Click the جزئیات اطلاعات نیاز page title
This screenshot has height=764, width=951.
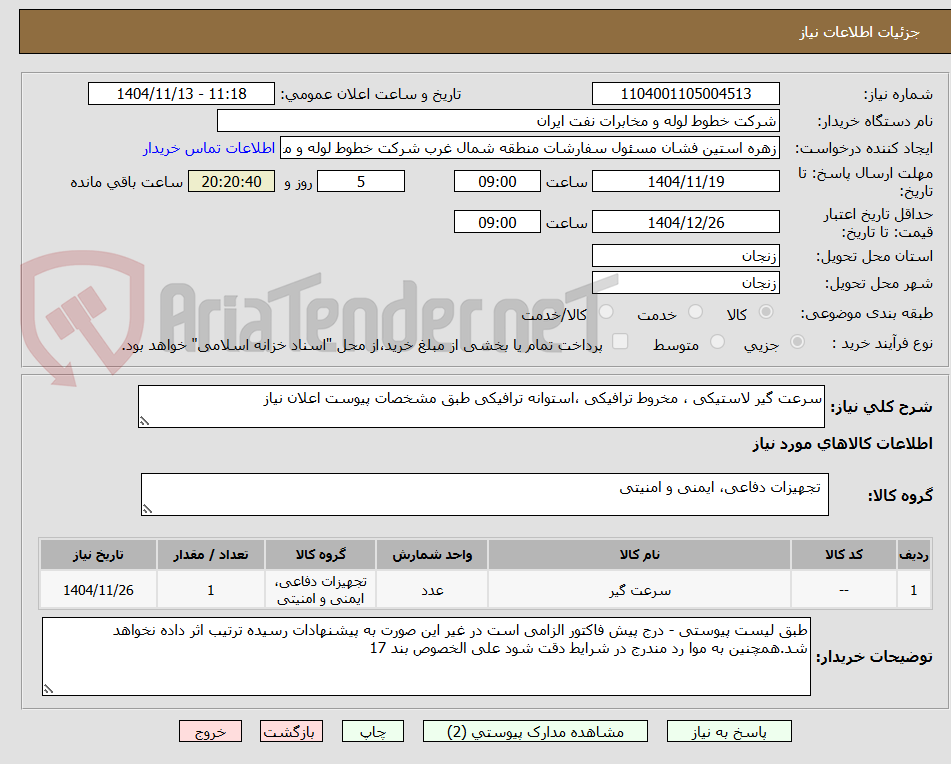click(859, 32)
